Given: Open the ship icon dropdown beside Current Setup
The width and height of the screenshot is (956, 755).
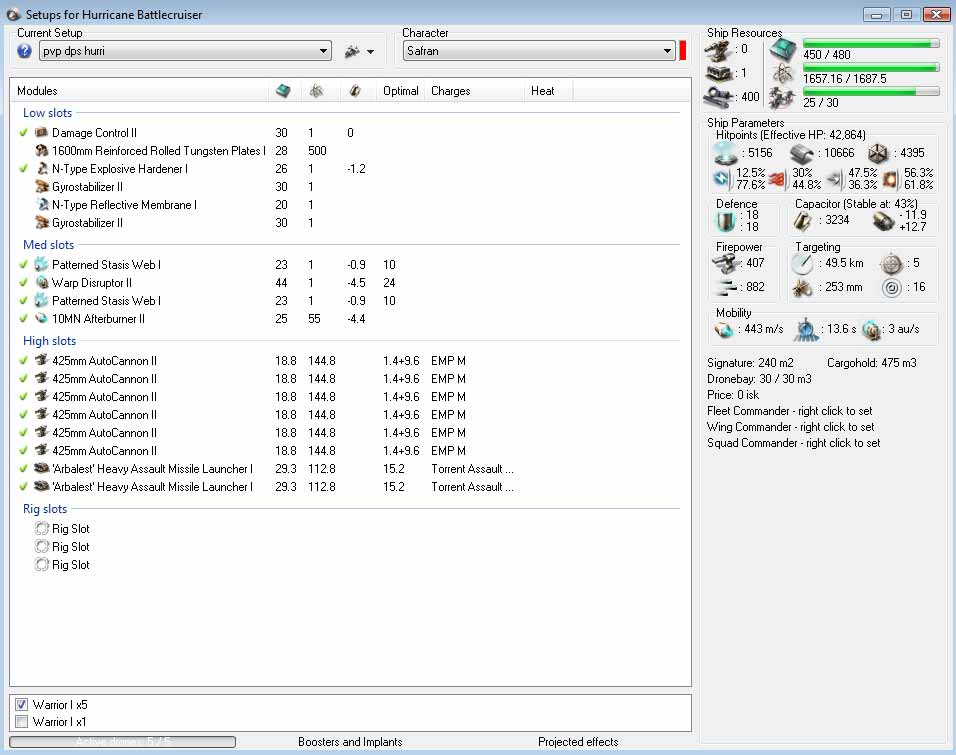Looking at the screenshot, I should click(x=359, y=51).
